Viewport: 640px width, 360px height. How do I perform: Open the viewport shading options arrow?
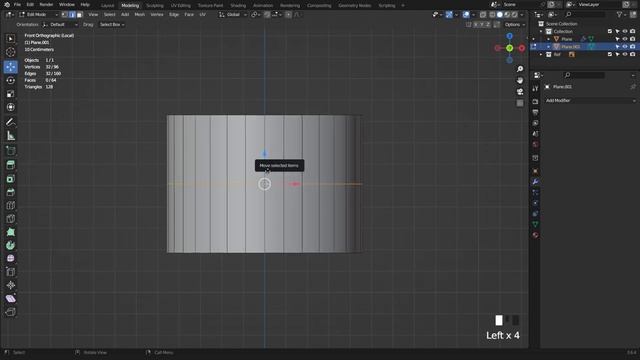coord(522,15)
